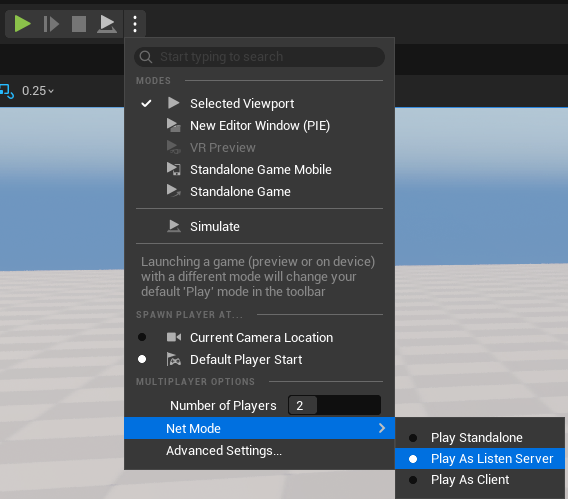Click the VR Preview headset icon

pos(174,147)
